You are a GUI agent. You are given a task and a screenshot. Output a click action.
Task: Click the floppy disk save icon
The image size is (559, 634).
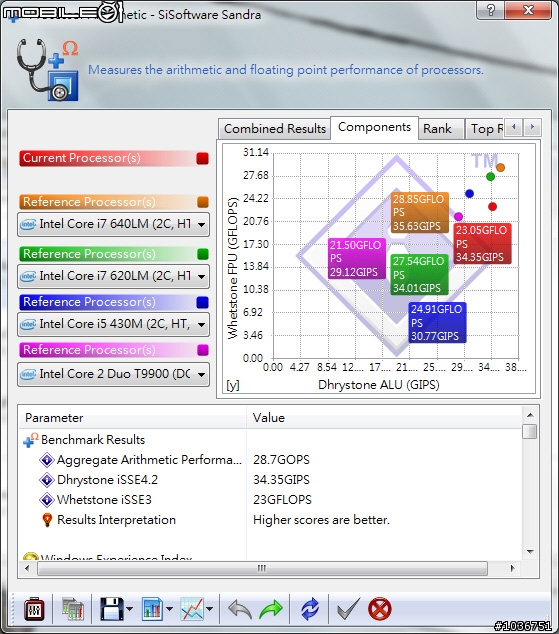(x=112, y=609)
